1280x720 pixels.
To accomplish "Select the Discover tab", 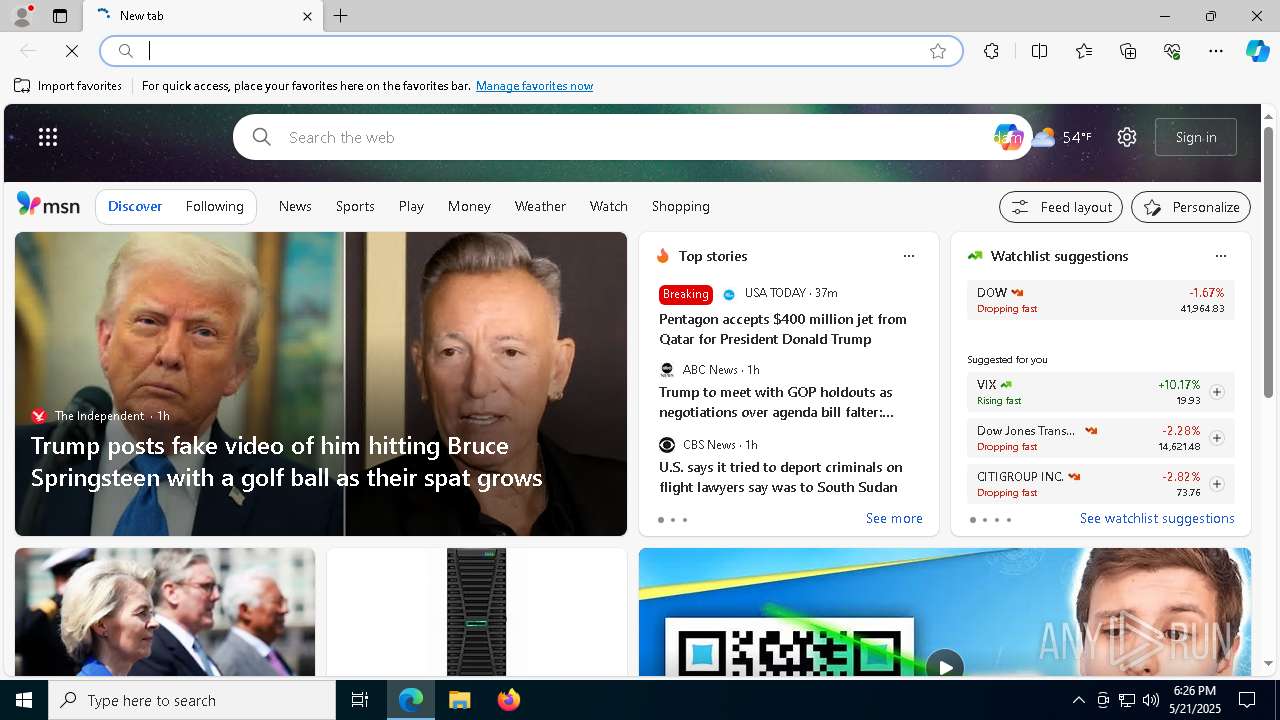I will [135, 206].
